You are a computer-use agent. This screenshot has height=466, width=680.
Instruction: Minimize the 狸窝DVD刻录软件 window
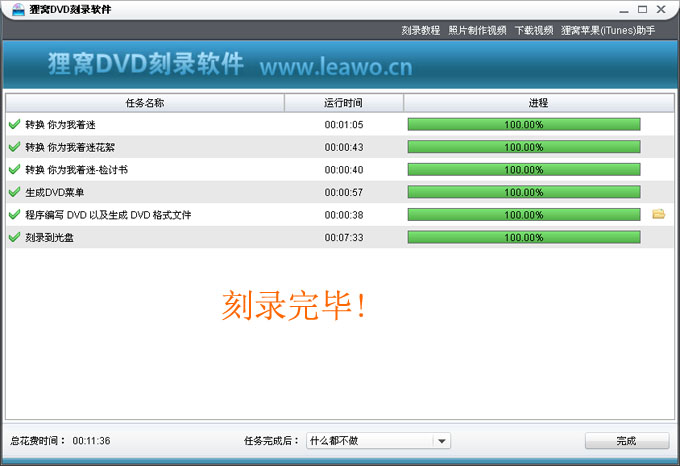pos(624,10)
